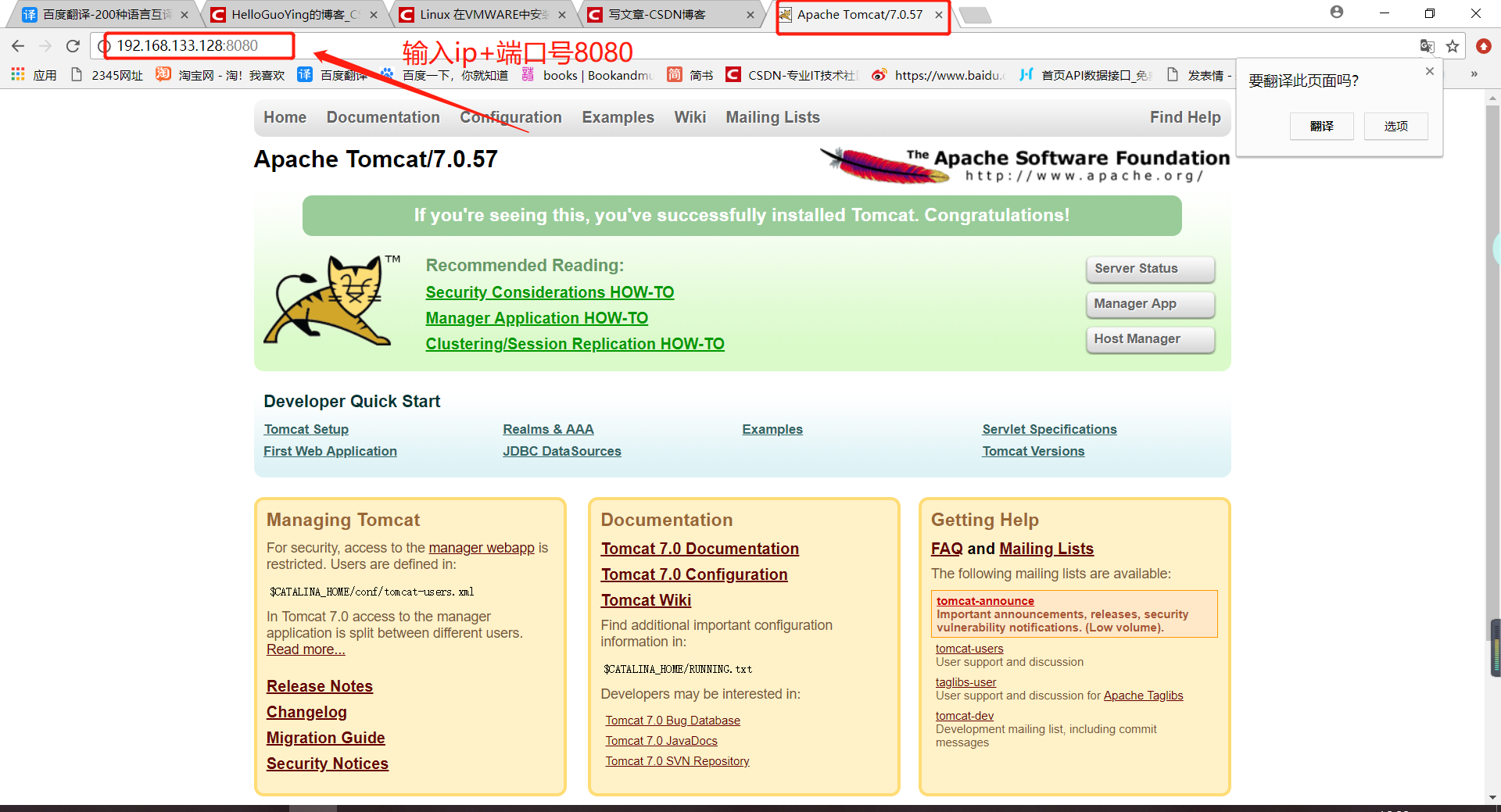The width and height of the screenshot is (1501, 812).
Task: Click the 翻译 button in translate popup
Action: (1321, 126)
